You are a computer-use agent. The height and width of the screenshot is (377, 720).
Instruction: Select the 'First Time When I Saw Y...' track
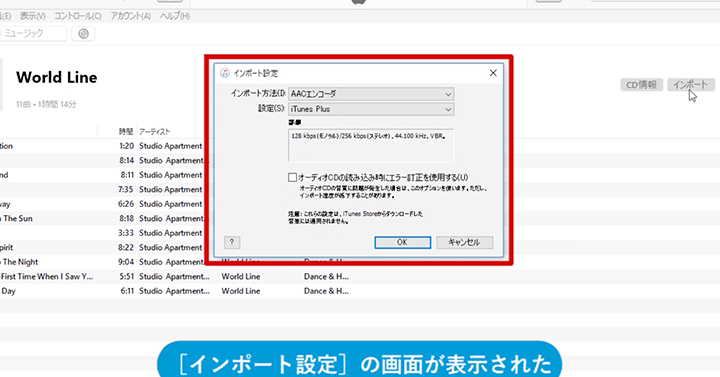coord(360,276)
